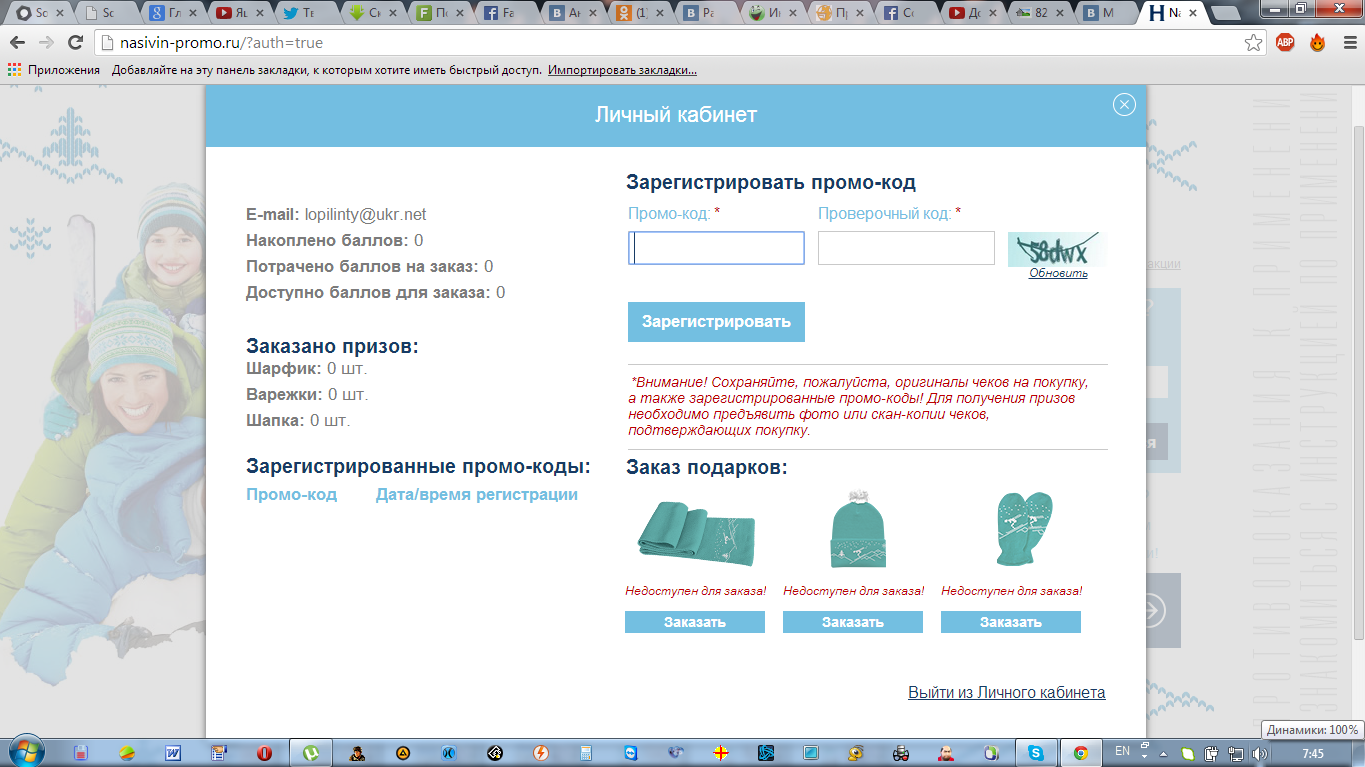Image resolution: width=1365 pixels, height=767 pixels.
Task: Bookmark this page with the star icon
Action: tap(1253, 43)
